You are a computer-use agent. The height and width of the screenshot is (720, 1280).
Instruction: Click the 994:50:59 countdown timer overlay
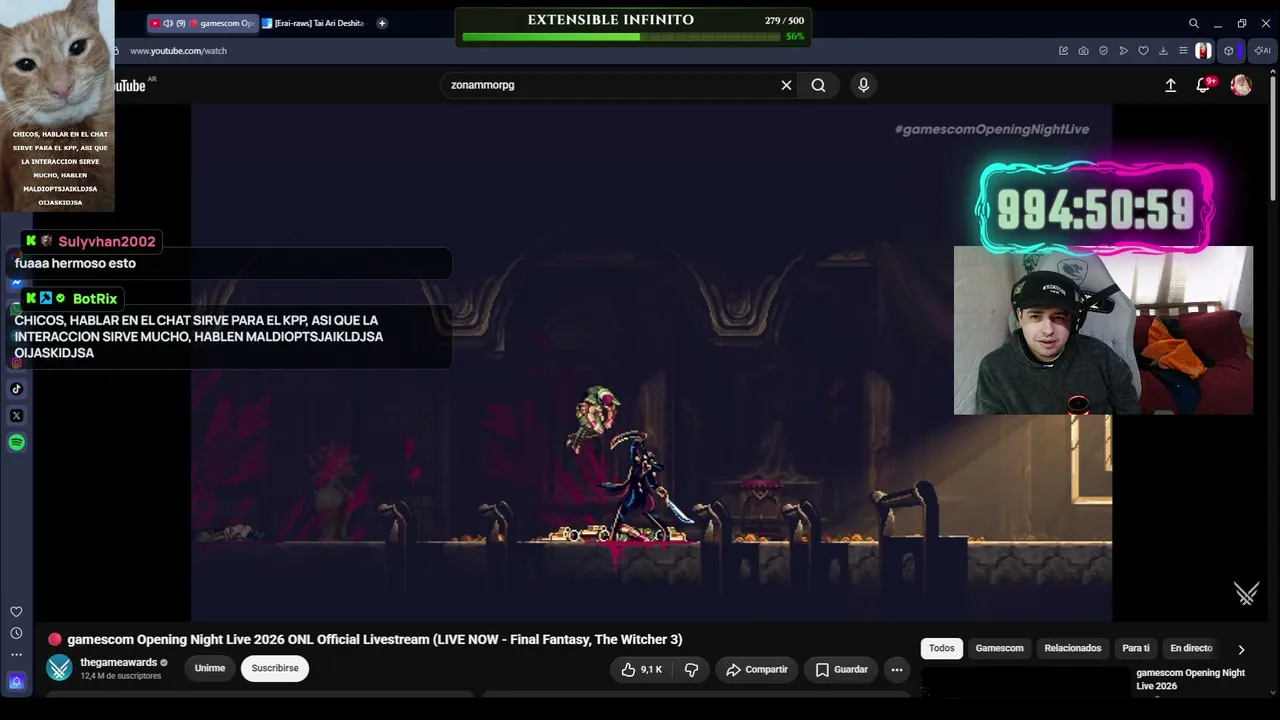pos(1096,209)
